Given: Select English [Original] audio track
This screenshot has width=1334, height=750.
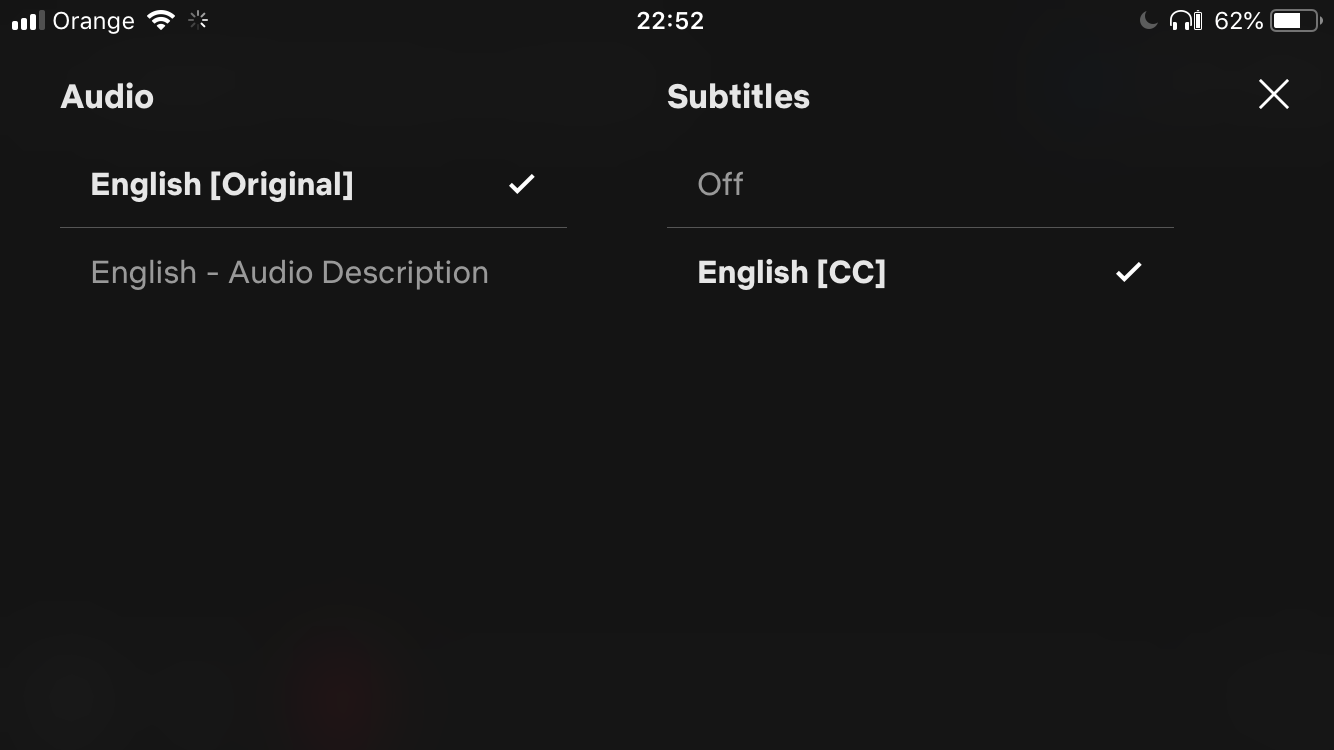Looking at the screenshot, I should (222, 184).
